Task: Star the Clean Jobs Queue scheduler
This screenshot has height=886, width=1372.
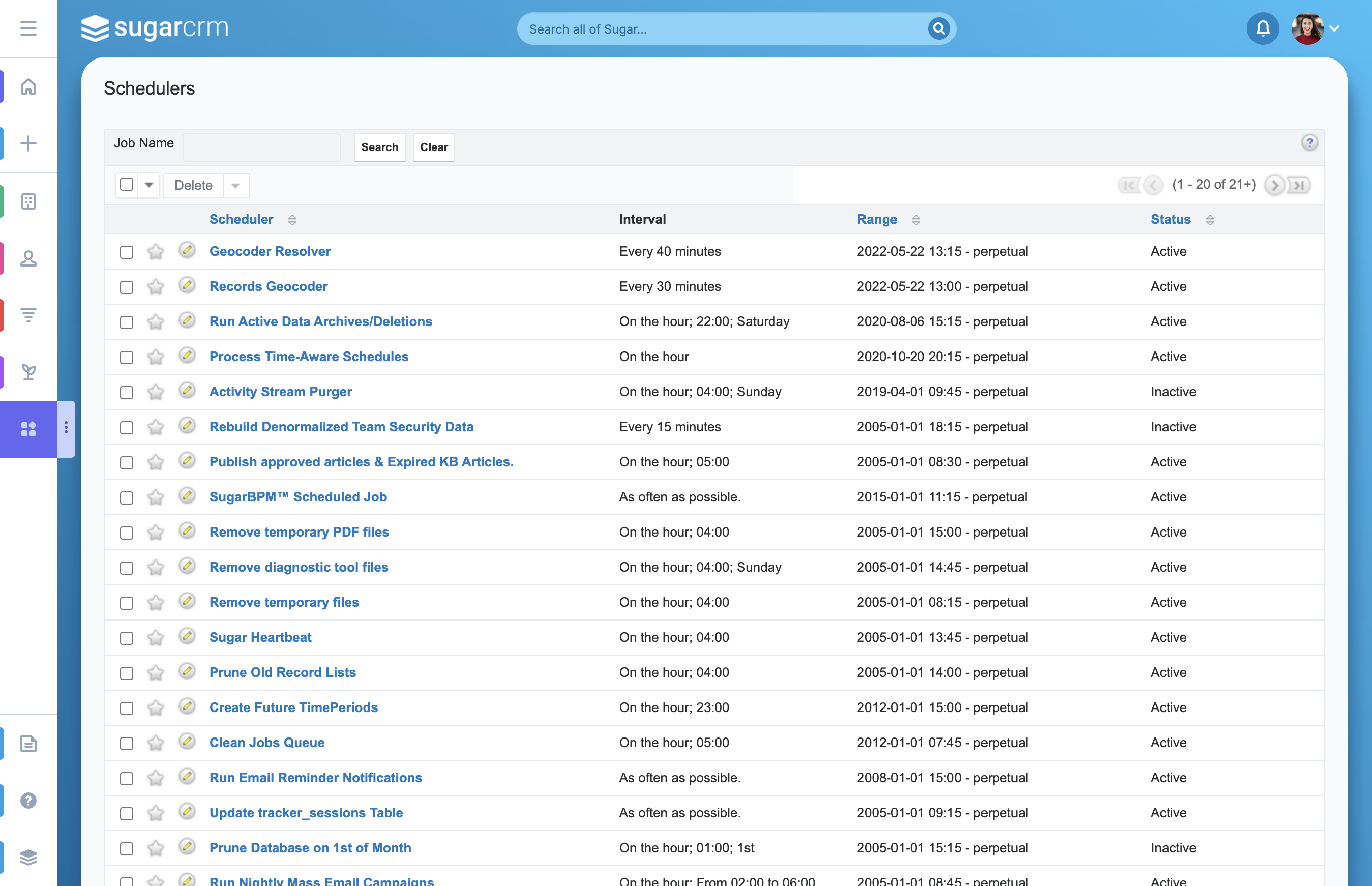Action: pos(155,743)
